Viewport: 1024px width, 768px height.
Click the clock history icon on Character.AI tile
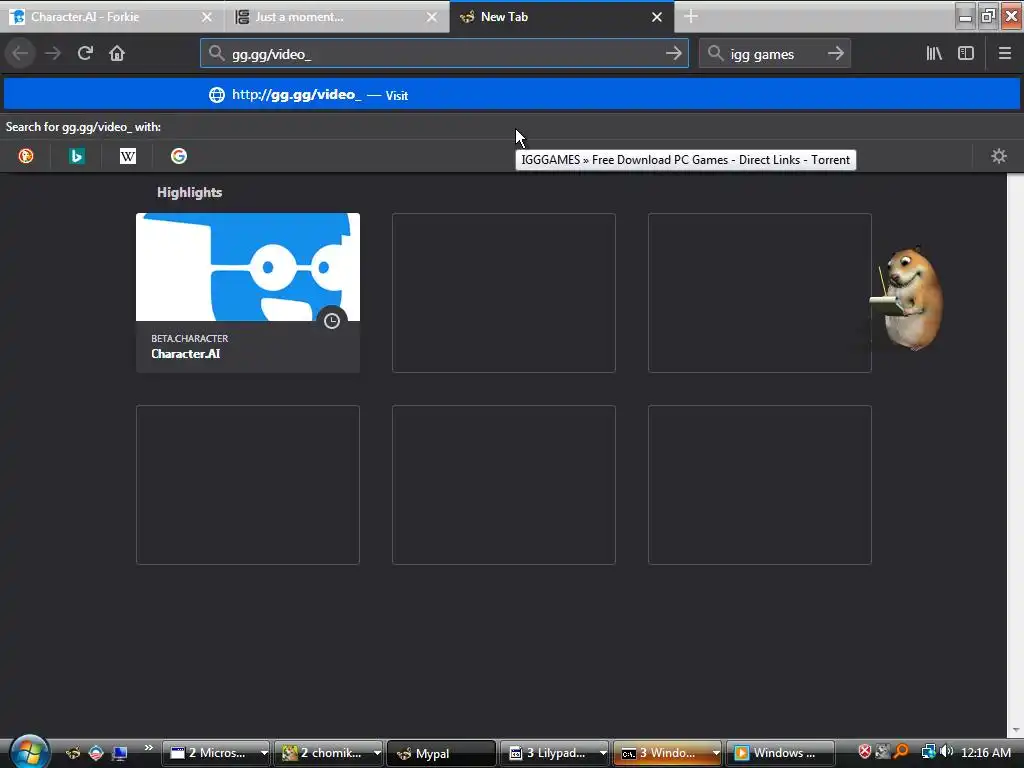click(332, 321)
